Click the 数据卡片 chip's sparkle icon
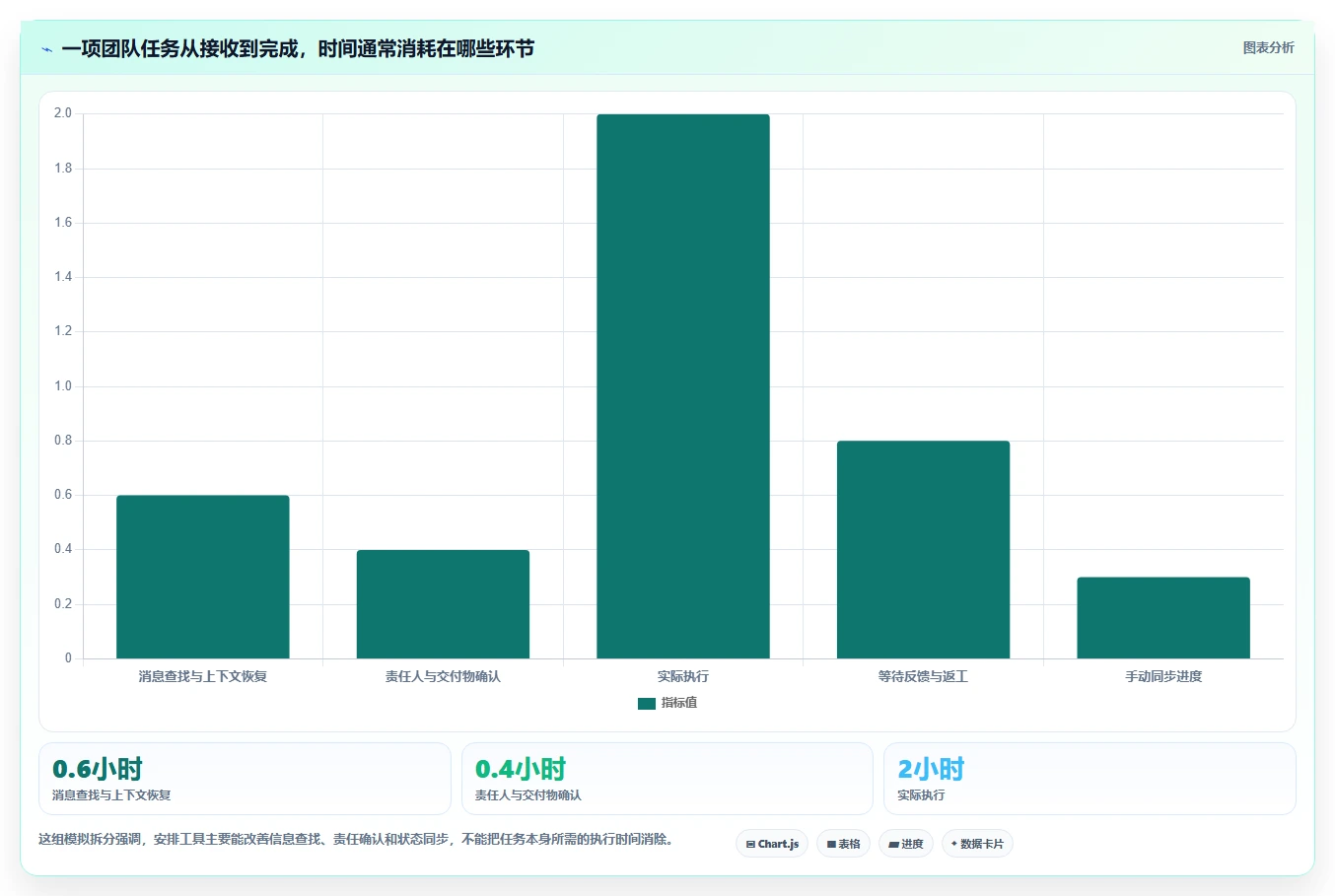 pyautogui.click(x=953, y=844)
